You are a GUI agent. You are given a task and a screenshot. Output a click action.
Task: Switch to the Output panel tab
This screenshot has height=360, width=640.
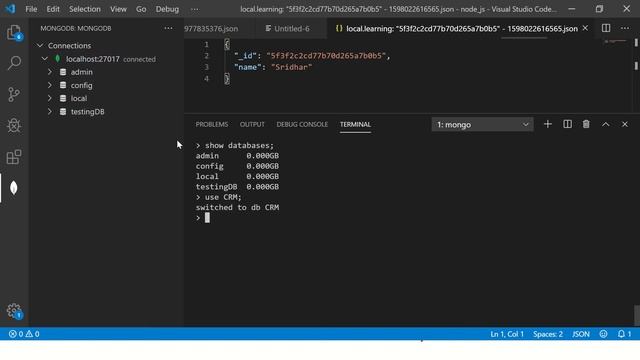pyautogui.click(x=252, y=124)
